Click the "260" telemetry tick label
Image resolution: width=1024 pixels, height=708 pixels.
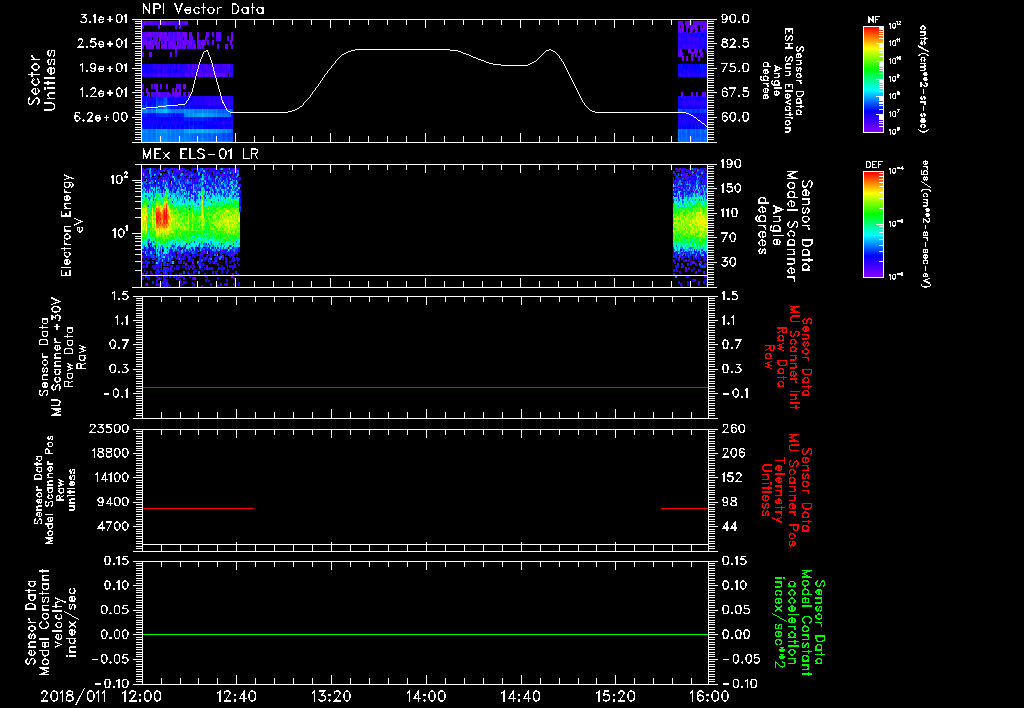coord(731,428)
